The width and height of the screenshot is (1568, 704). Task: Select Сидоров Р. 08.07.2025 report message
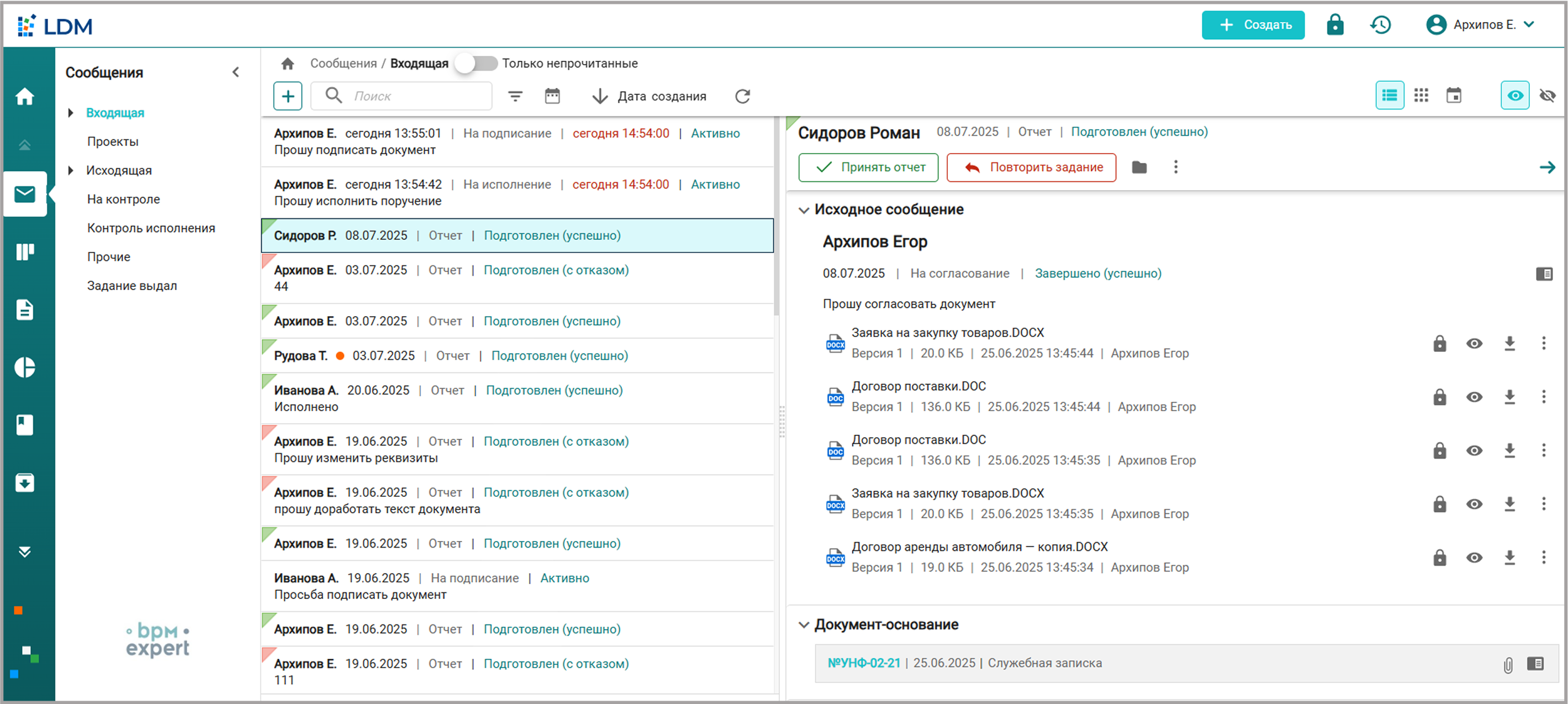click(518, 235)
